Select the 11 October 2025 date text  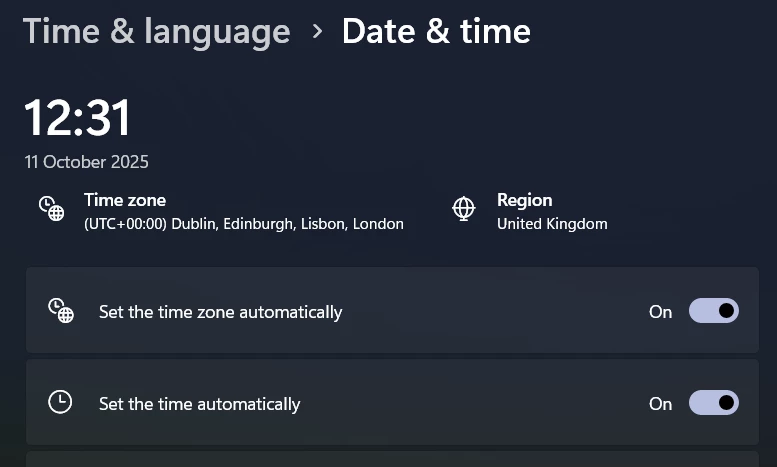[87, 162]
